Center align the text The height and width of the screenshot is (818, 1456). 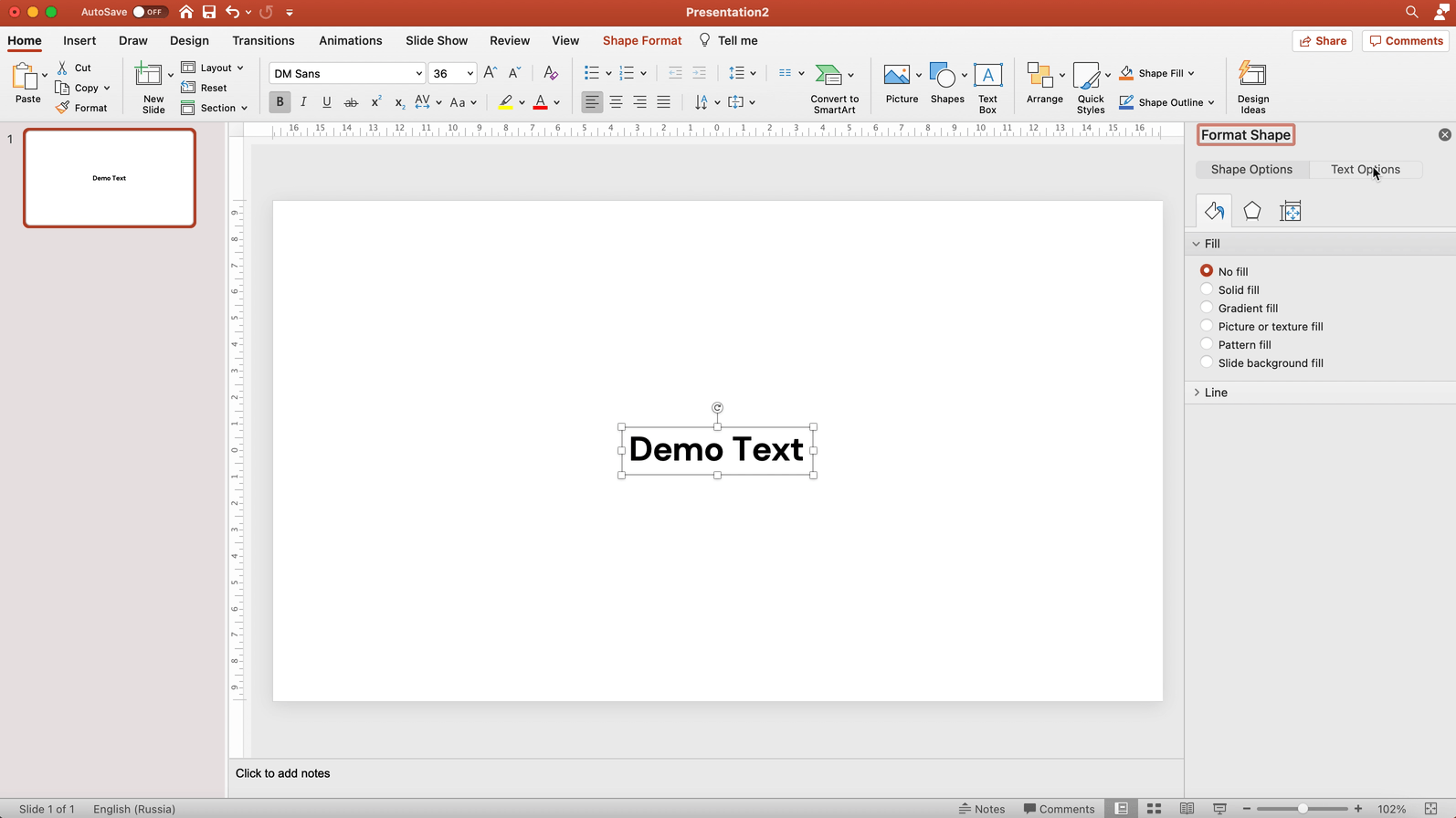(x=616, y=102)
